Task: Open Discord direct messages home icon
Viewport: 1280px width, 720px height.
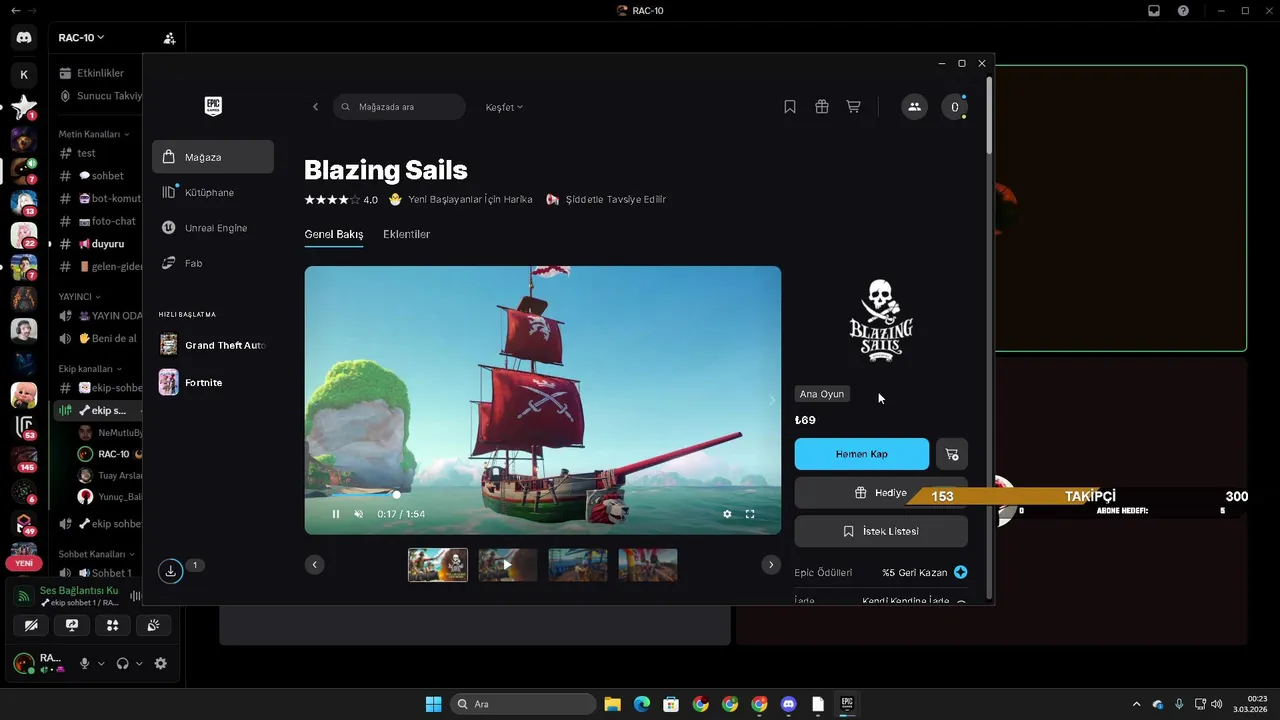Action: pyautogui.click(x=24, y=38)
